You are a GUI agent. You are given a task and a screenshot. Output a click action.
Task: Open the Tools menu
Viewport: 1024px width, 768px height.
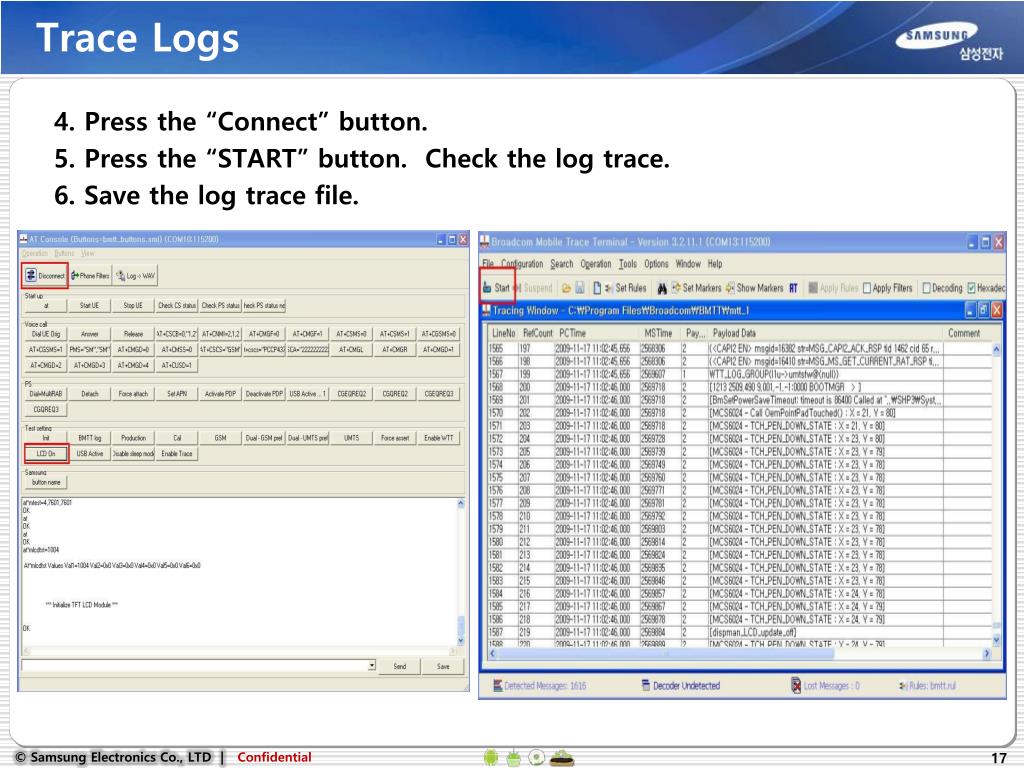[628, 264]
